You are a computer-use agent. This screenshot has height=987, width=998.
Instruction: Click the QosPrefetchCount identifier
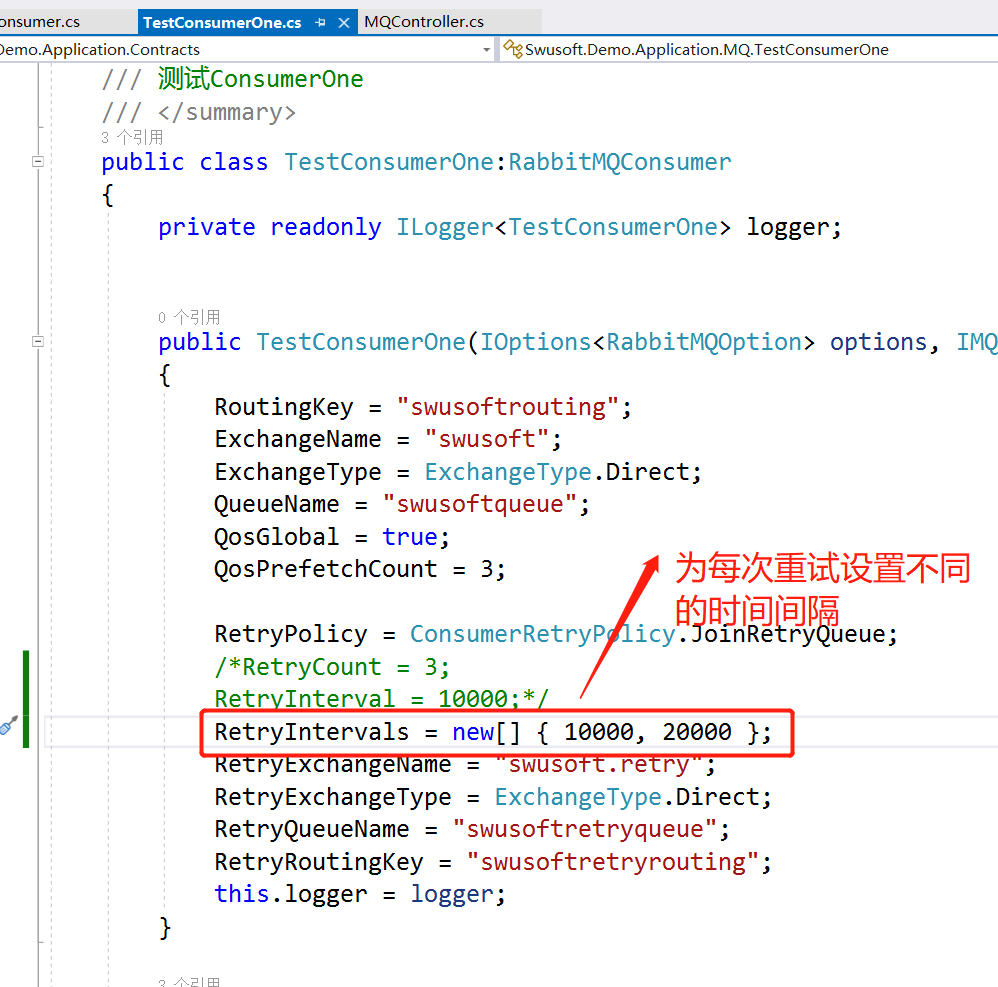[325, 569]
